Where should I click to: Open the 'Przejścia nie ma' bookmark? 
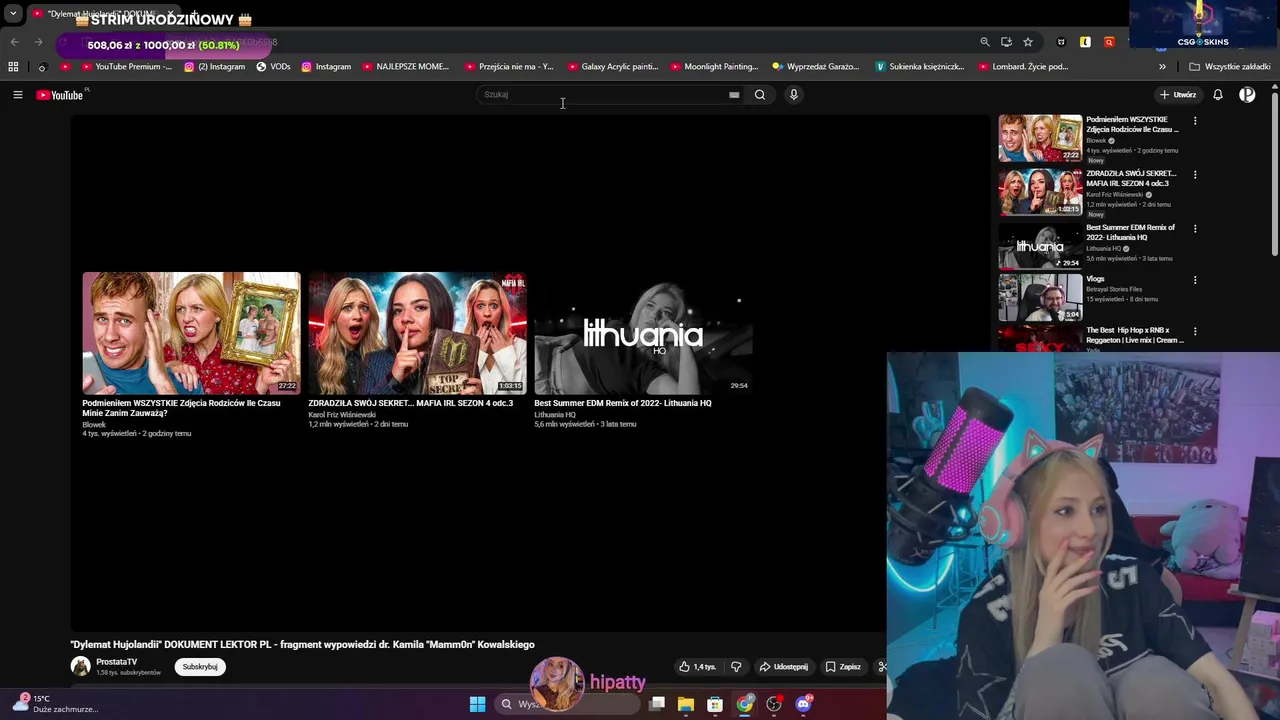(x=509, y=67)
